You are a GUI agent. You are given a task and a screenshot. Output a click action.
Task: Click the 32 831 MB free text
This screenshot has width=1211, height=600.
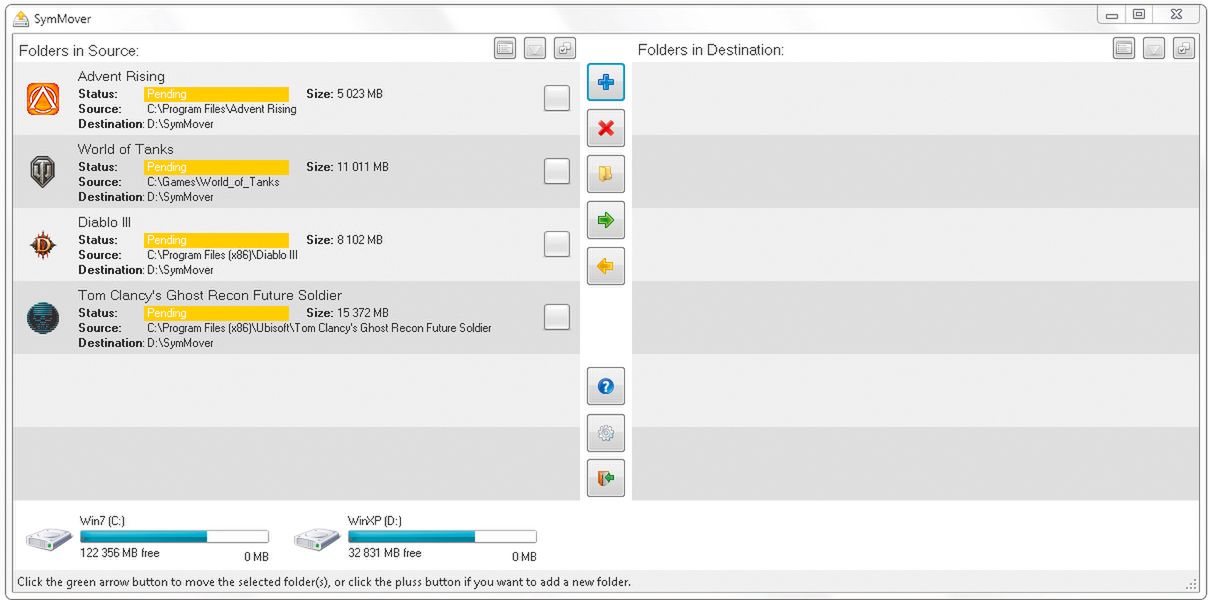coord(384,553)
